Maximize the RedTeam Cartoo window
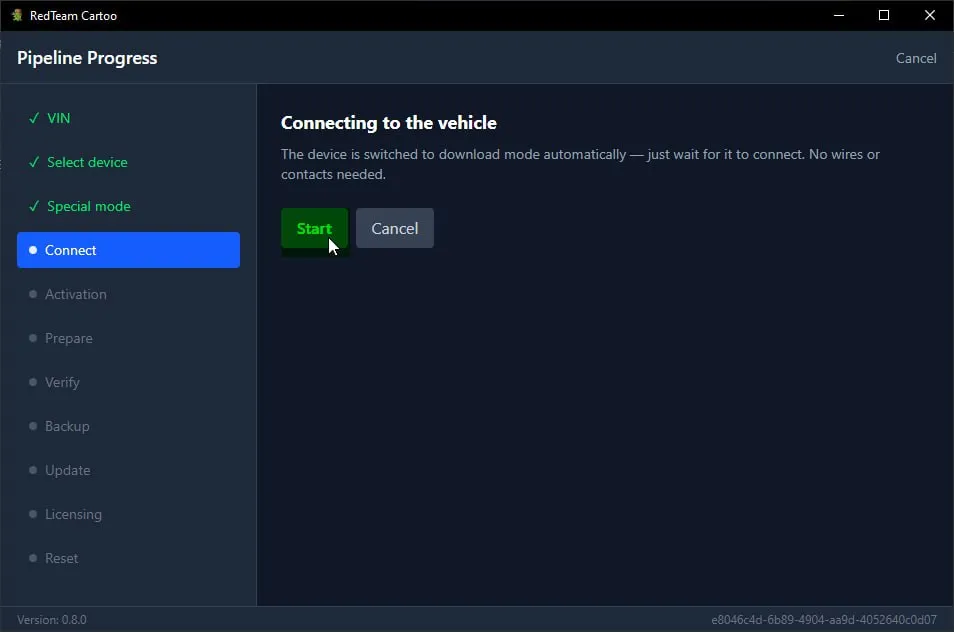 (x=884, y=15)
